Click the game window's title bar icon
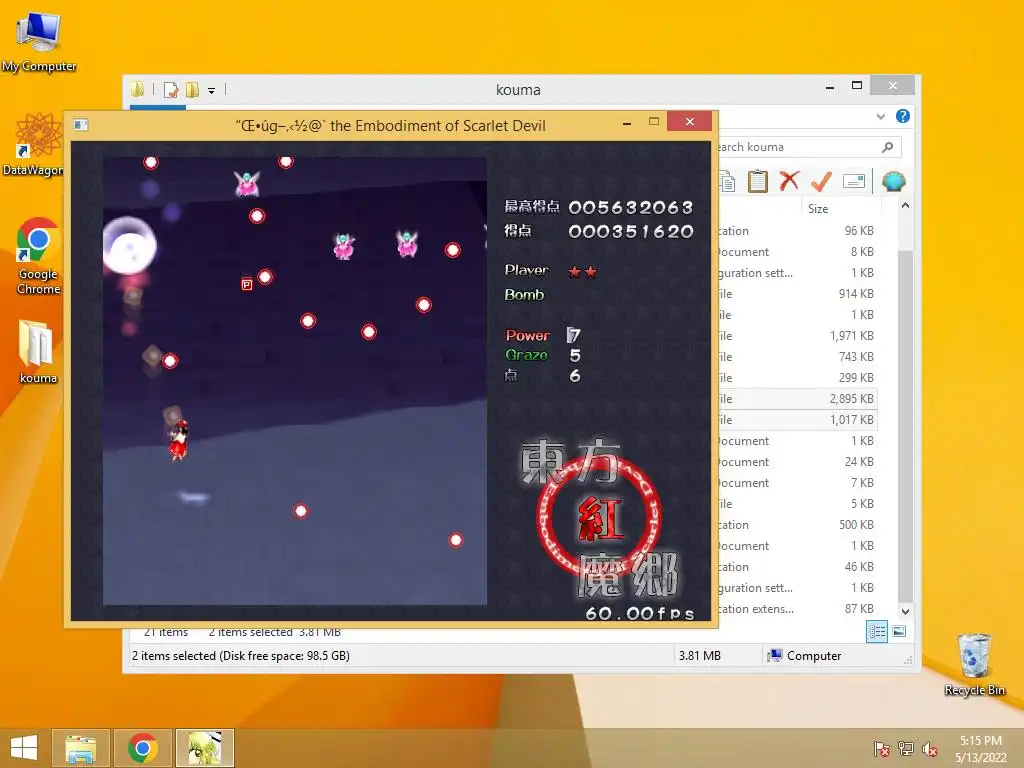The height and width of the screenshot is (768, 1024). [x=81, y=124]
